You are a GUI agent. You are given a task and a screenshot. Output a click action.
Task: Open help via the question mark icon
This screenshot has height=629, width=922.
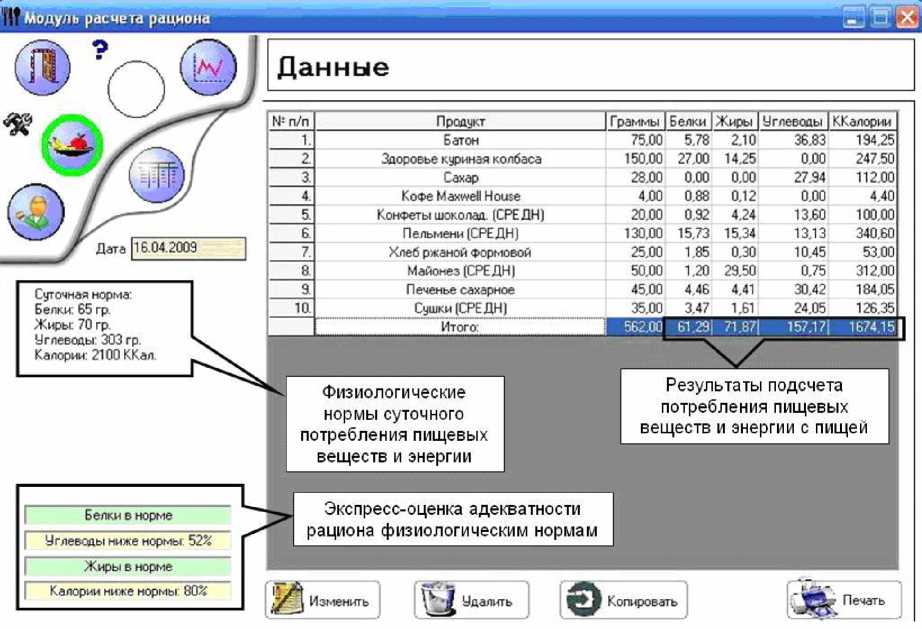[100, 50]
